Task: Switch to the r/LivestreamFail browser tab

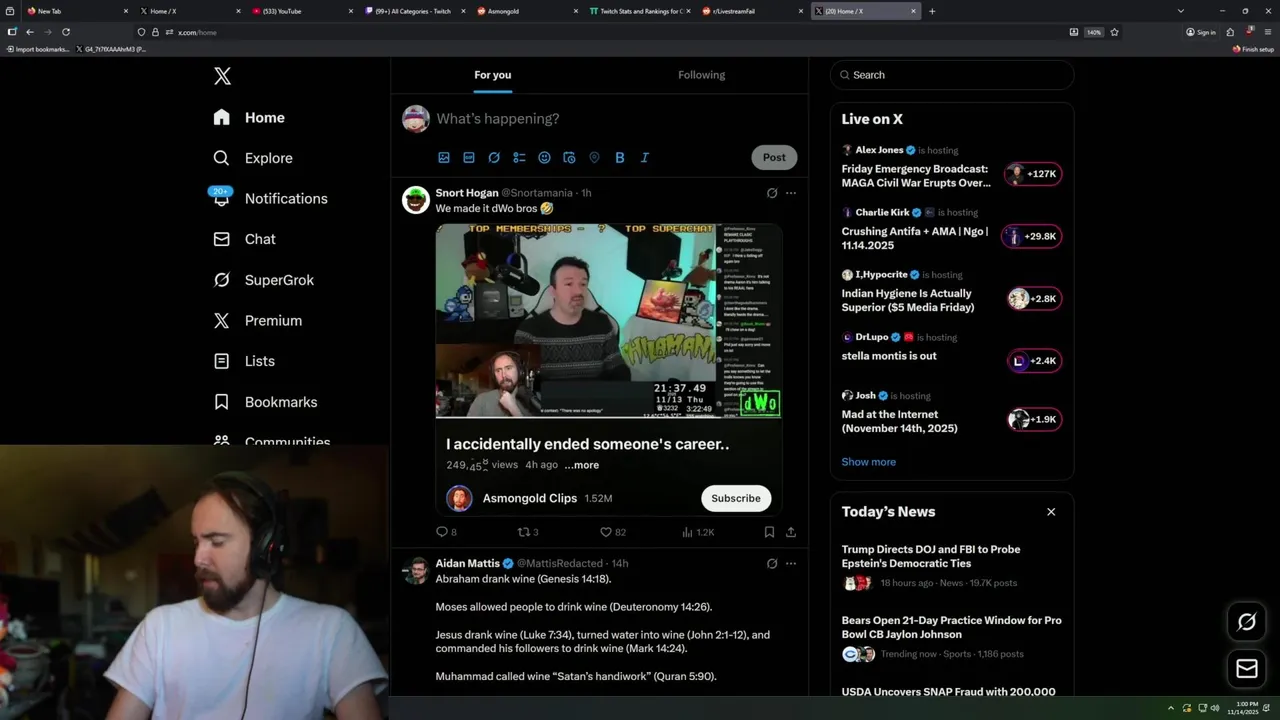Action: (x=751, y=11)
